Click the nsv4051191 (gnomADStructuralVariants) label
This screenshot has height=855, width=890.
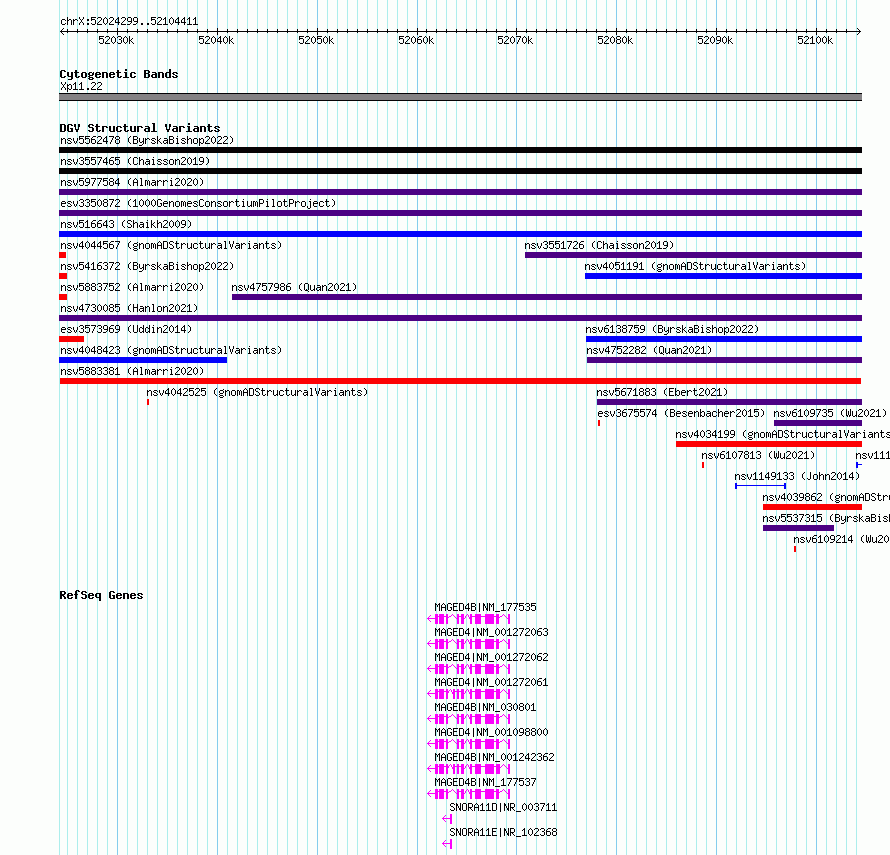(695, 266)
